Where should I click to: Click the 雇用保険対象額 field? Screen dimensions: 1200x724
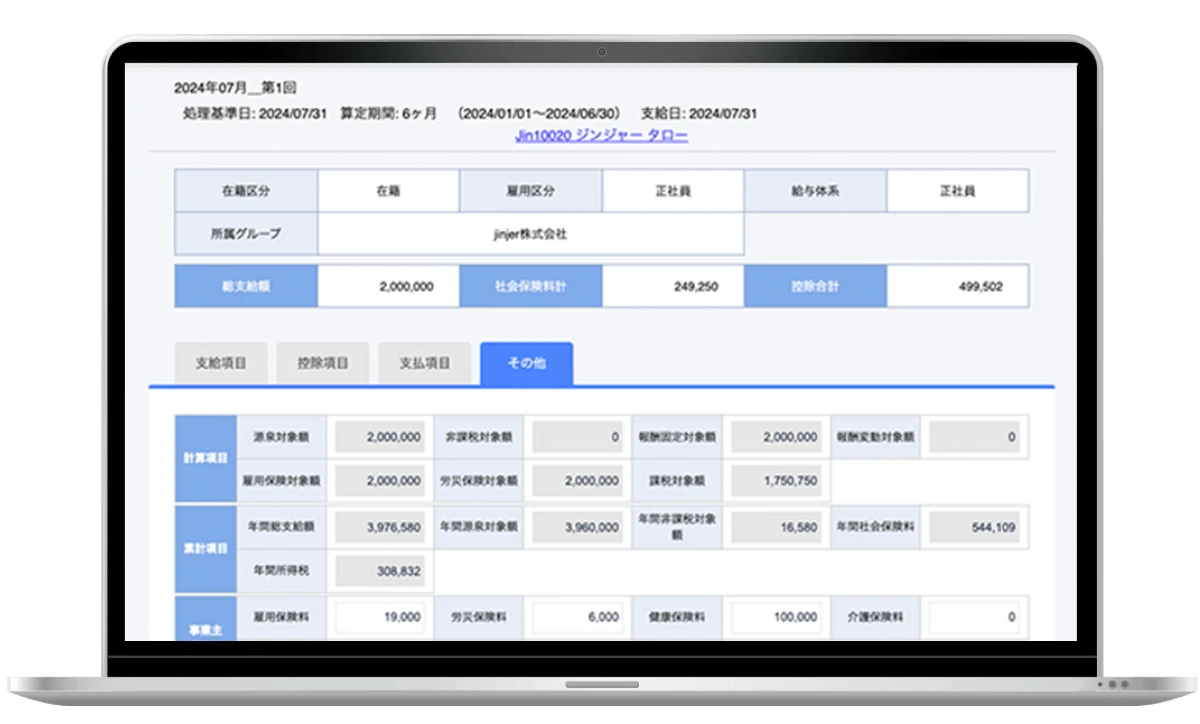pyautogui.click(x=380, y=480)
